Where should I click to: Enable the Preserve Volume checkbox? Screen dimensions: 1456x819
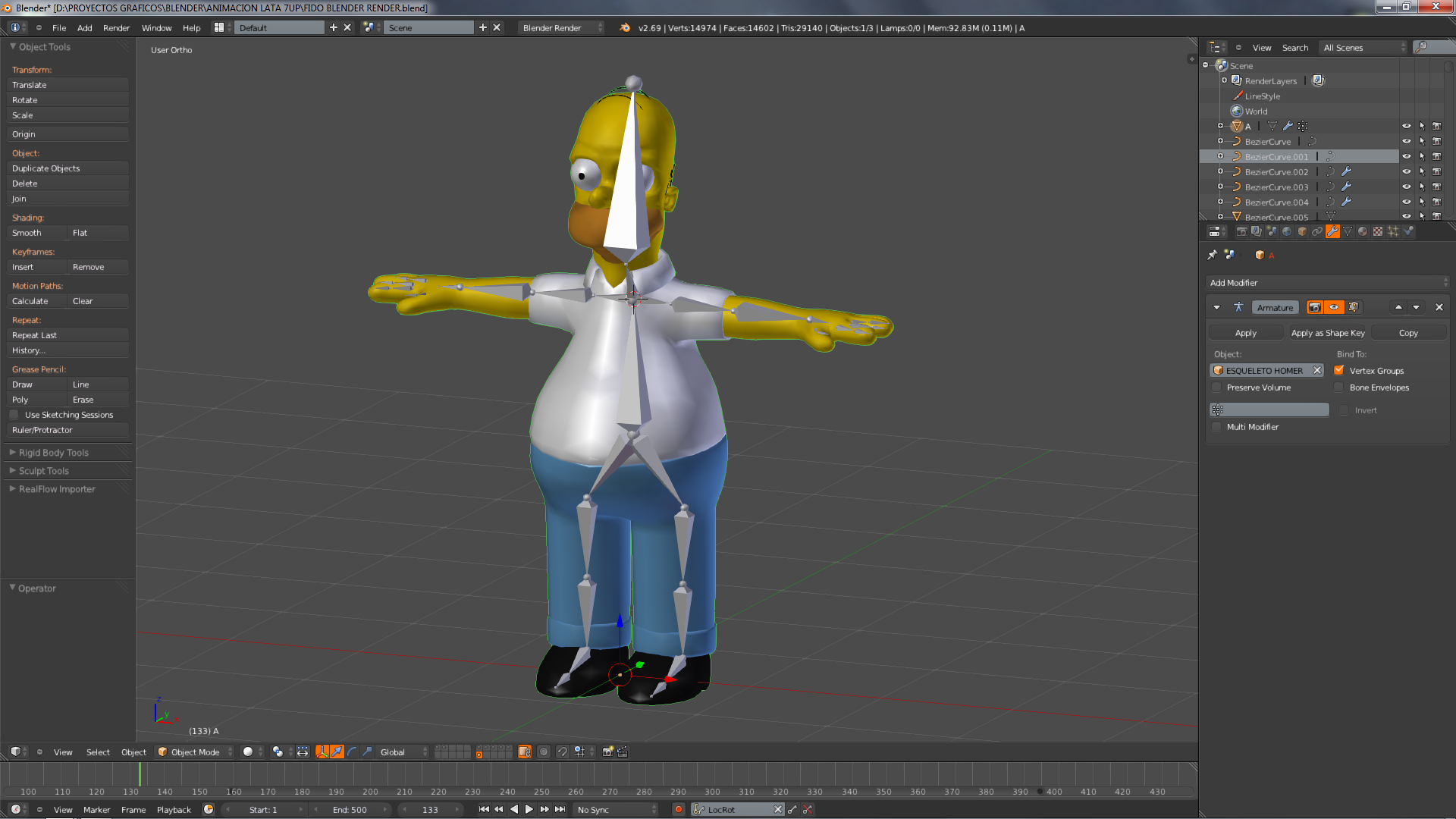tap(1217, 388)
